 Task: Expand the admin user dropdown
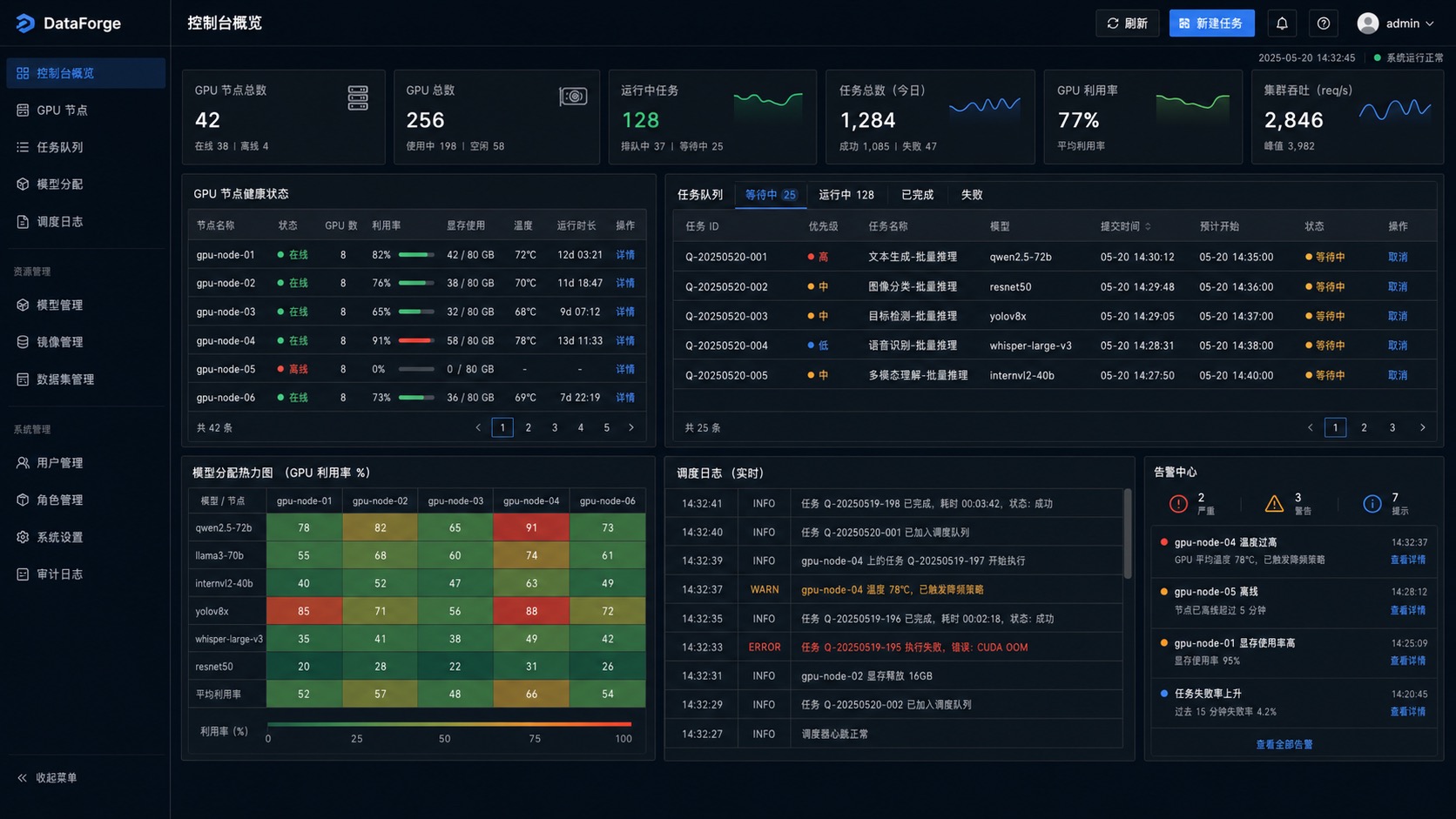pos(1396,23)
